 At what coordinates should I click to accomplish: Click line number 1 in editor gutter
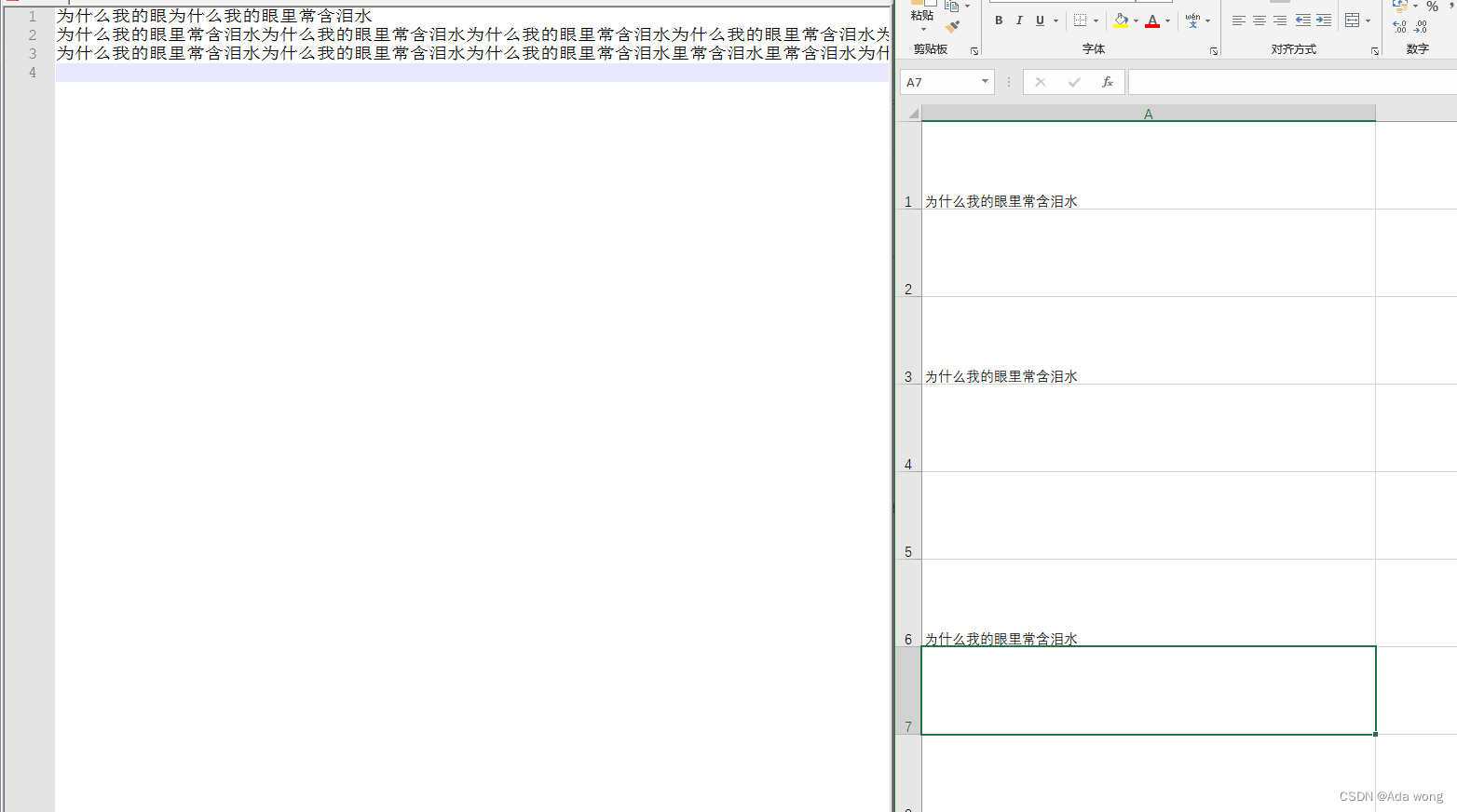pyautogui.click(x=33, y=16)
